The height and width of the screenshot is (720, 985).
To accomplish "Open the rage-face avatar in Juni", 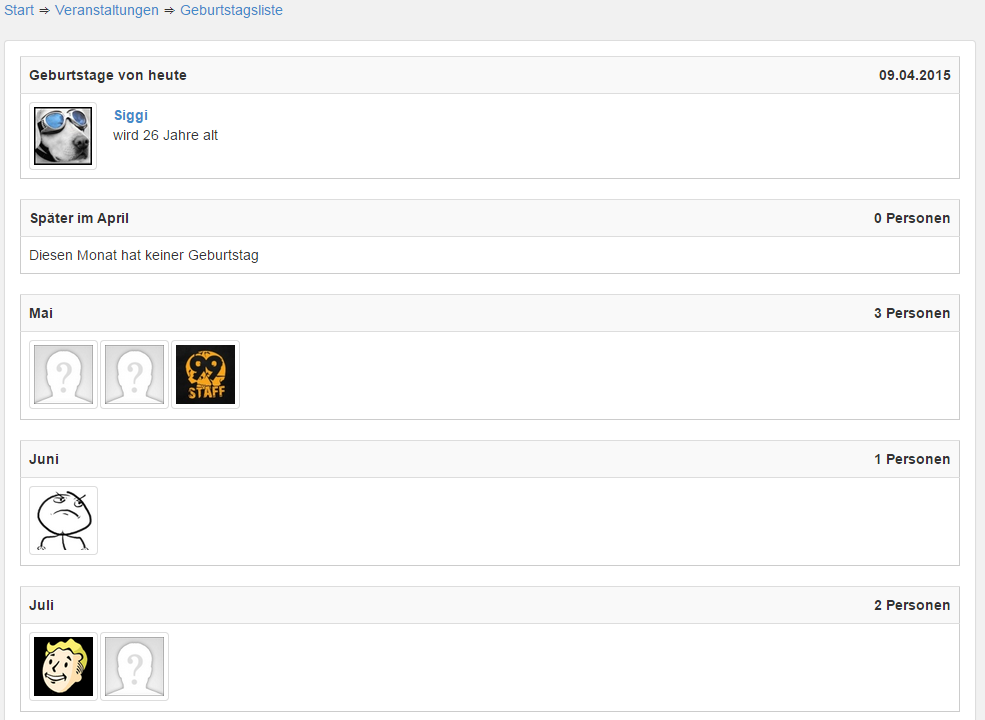I will (63, 520).
